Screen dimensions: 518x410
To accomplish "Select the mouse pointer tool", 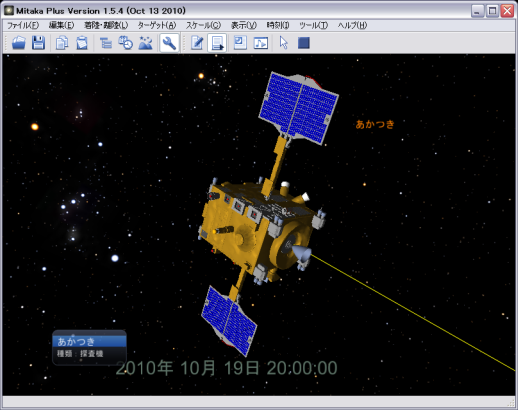I will coord(284,43).
